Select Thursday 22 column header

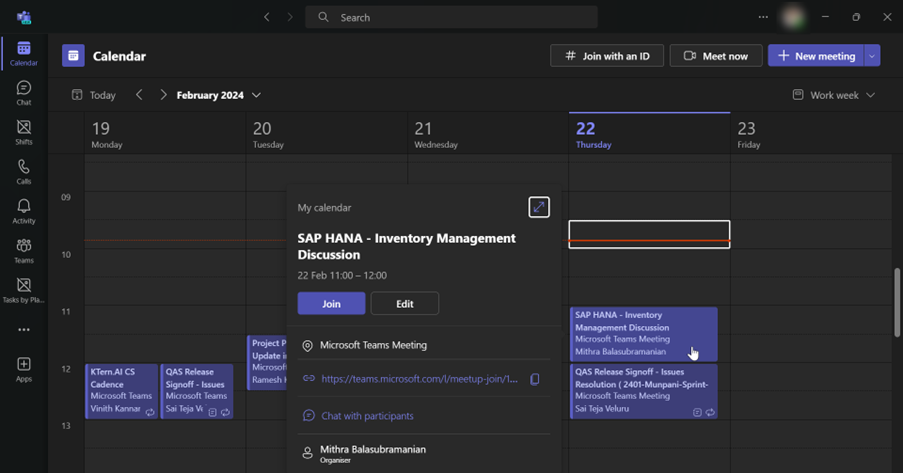point(649,135)
